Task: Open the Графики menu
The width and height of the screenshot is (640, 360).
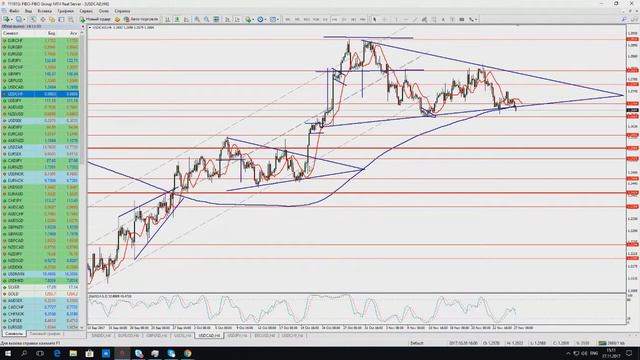Action: pos(65,11)
